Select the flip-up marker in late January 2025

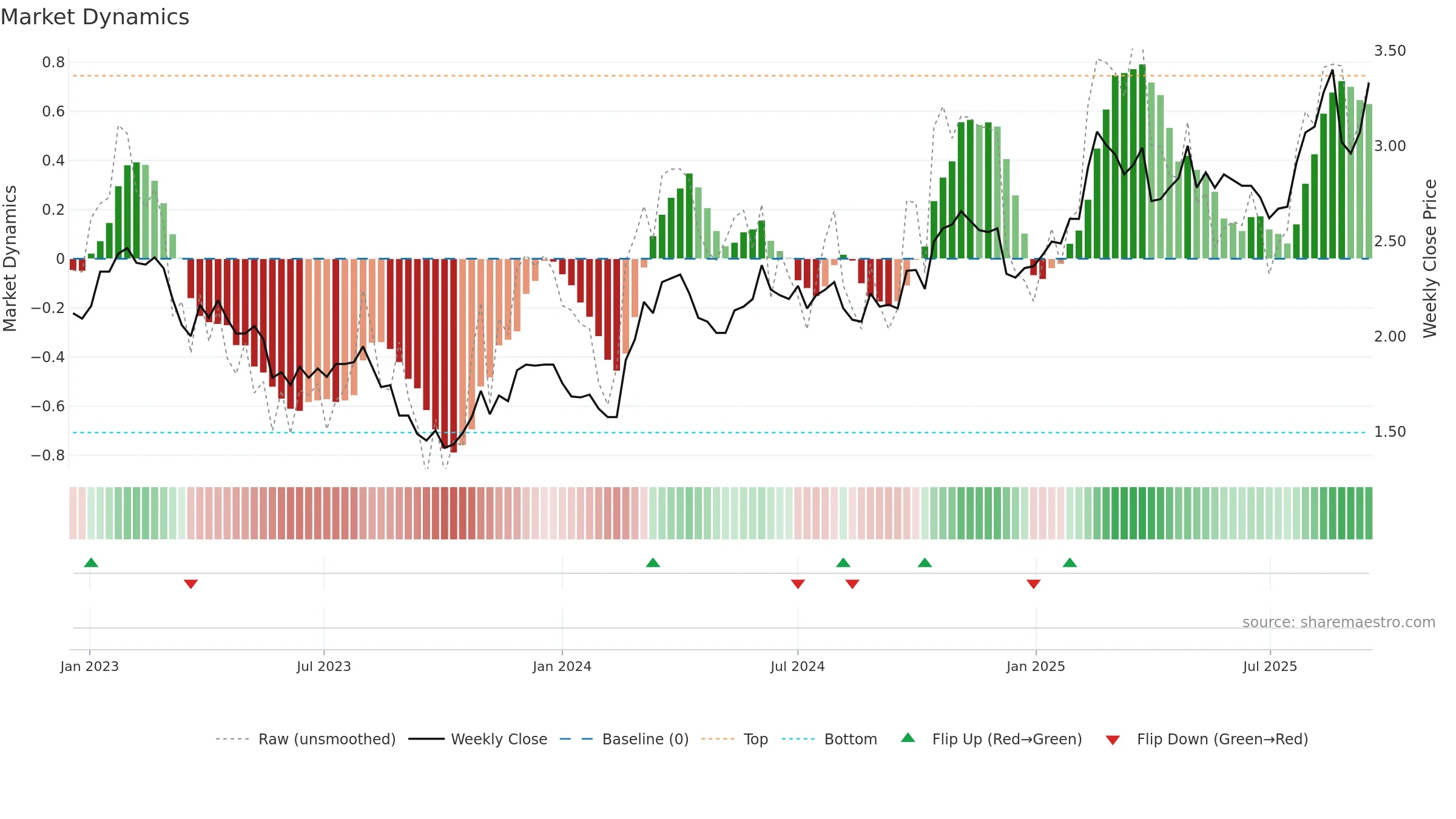(x=1070, y=562)
